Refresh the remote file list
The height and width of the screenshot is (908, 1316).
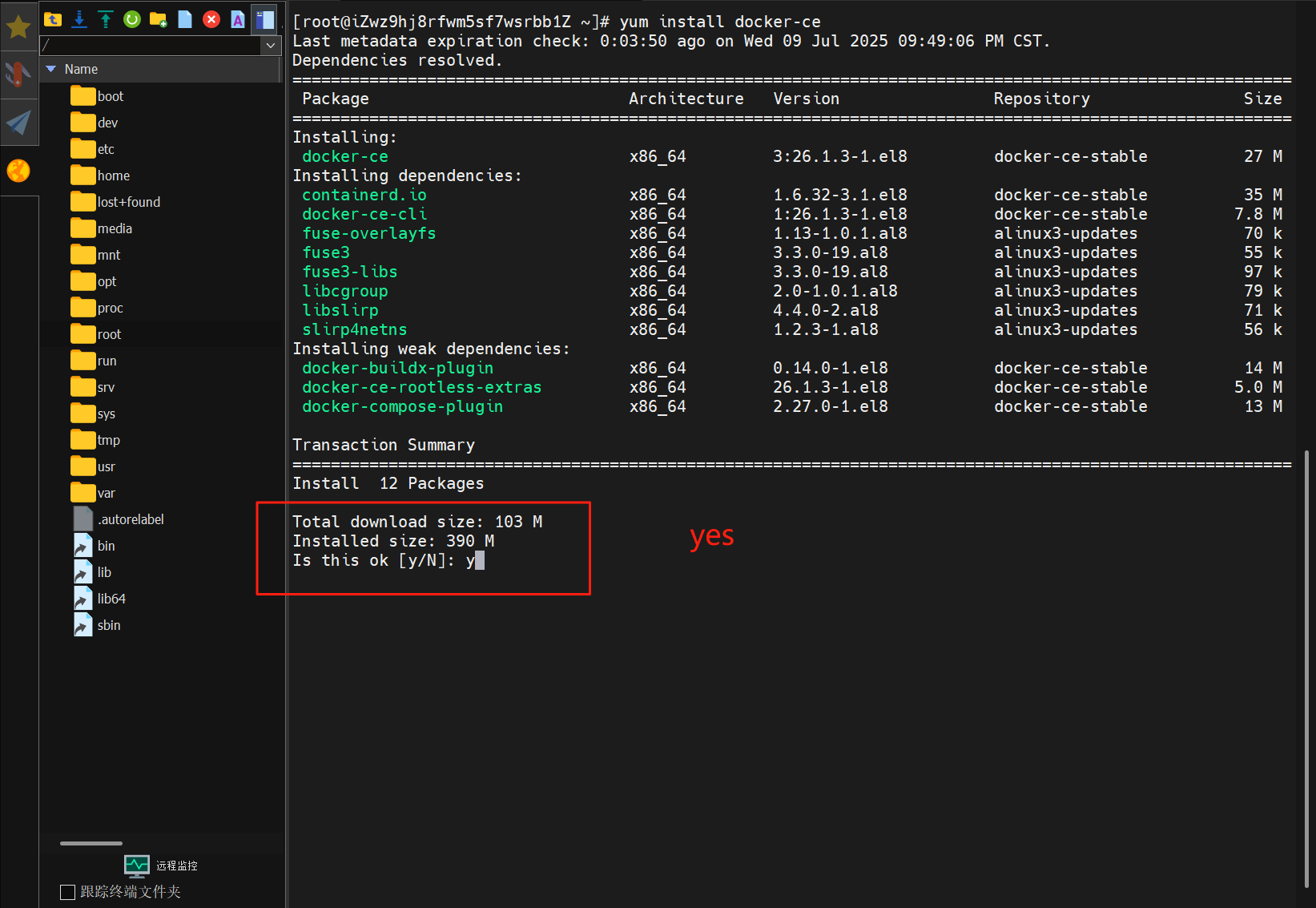coord(131,20)
